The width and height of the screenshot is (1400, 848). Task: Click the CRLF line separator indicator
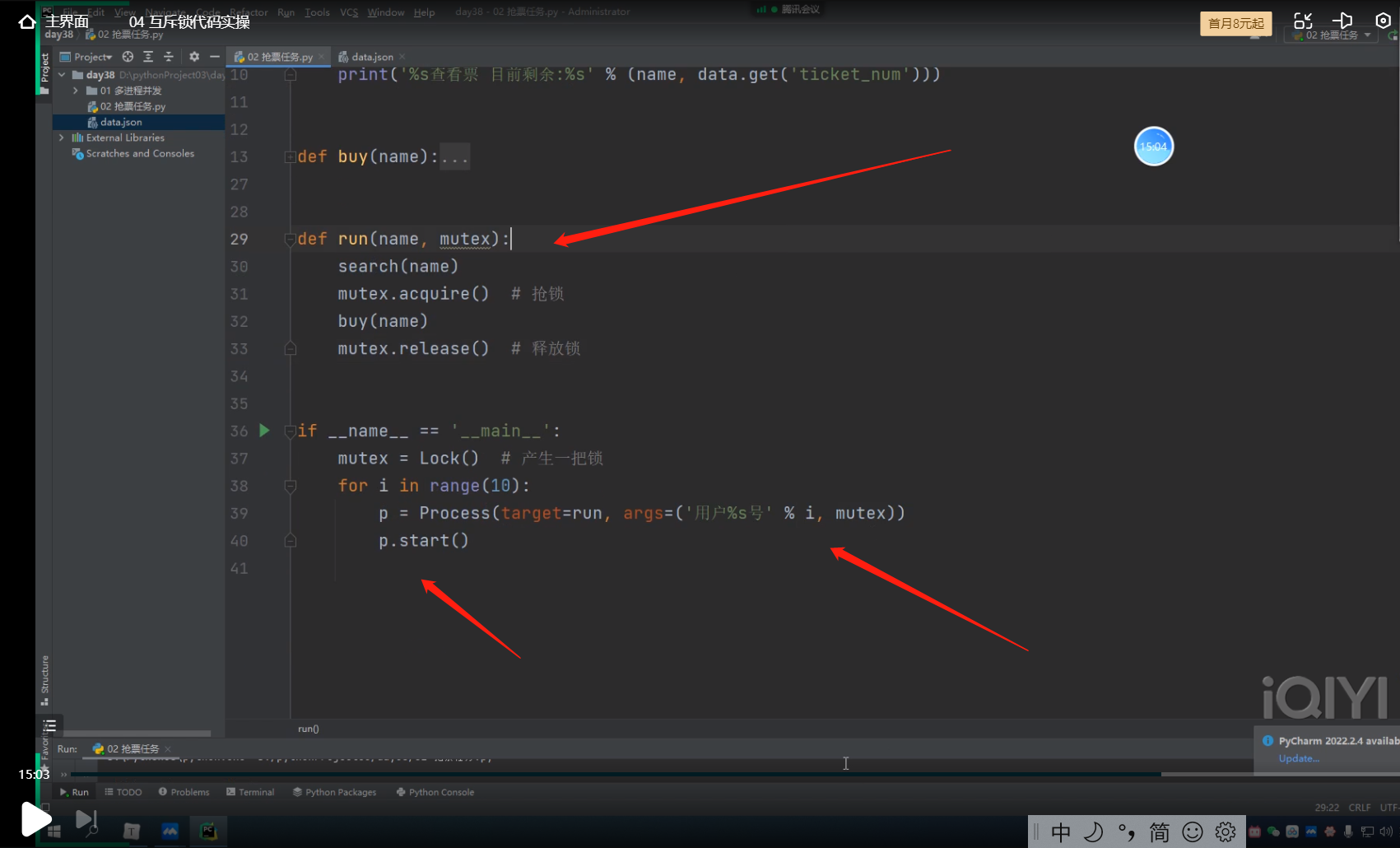pos(1360,808)
